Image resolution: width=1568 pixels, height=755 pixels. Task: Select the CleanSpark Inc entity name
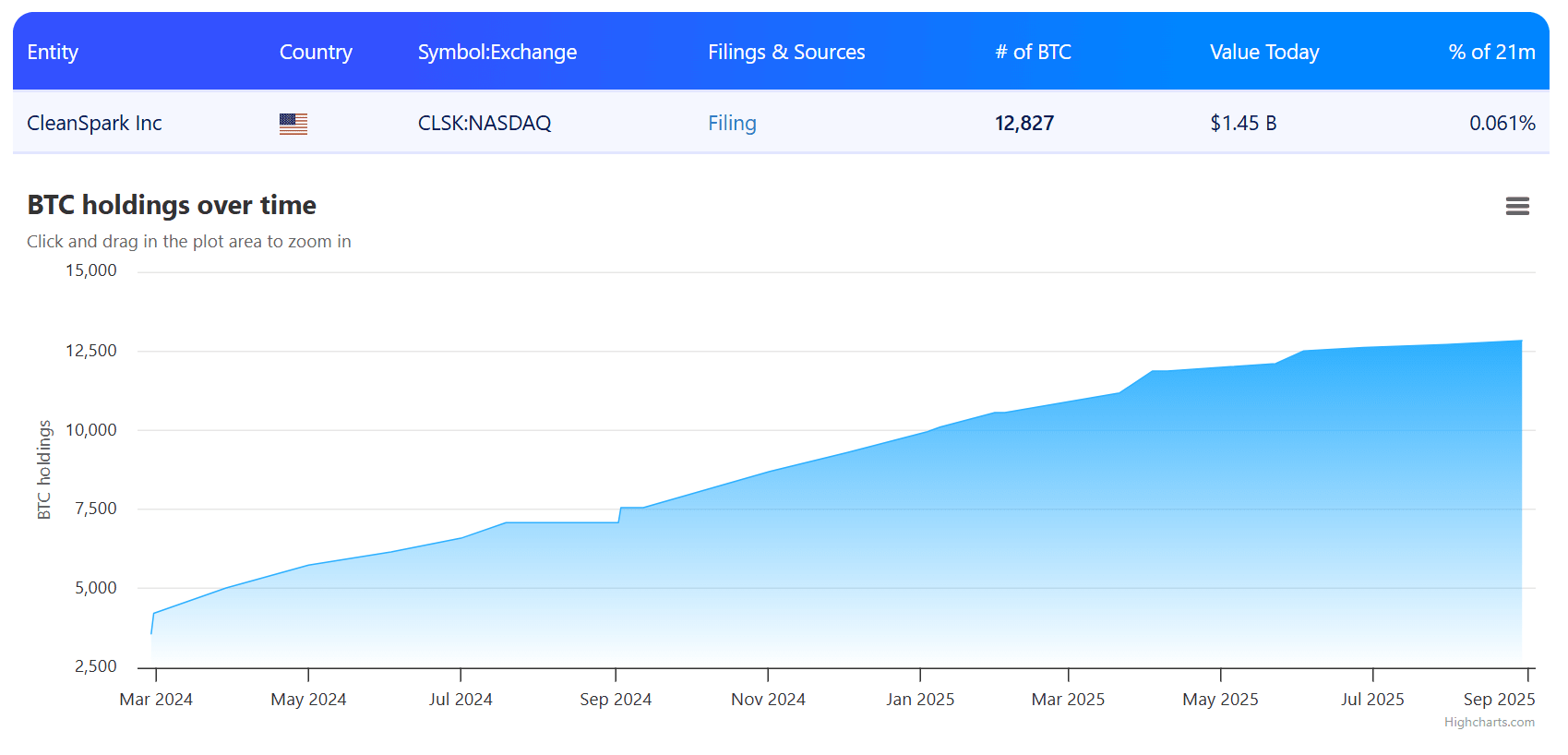(94, 124)
